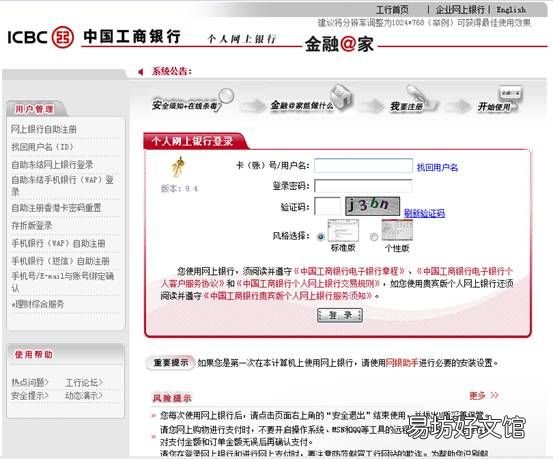The height and width of the screenshot is (459, 553).
Task: Click the golden keys icon
Action: [178, 167]
